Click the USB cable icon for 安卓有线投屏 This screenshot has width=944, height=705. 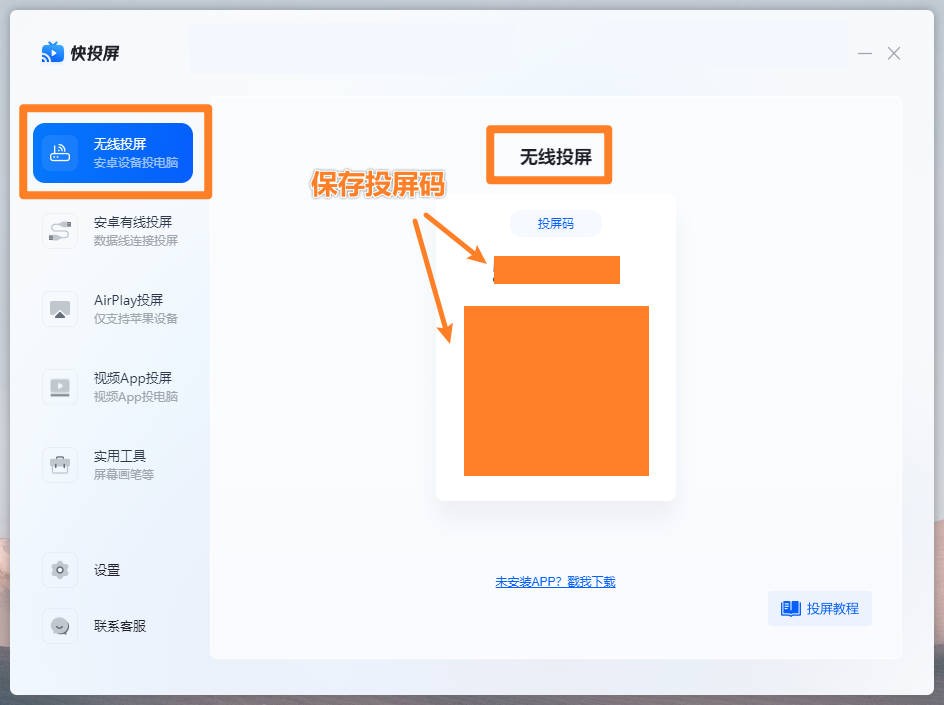pos(59,229)
